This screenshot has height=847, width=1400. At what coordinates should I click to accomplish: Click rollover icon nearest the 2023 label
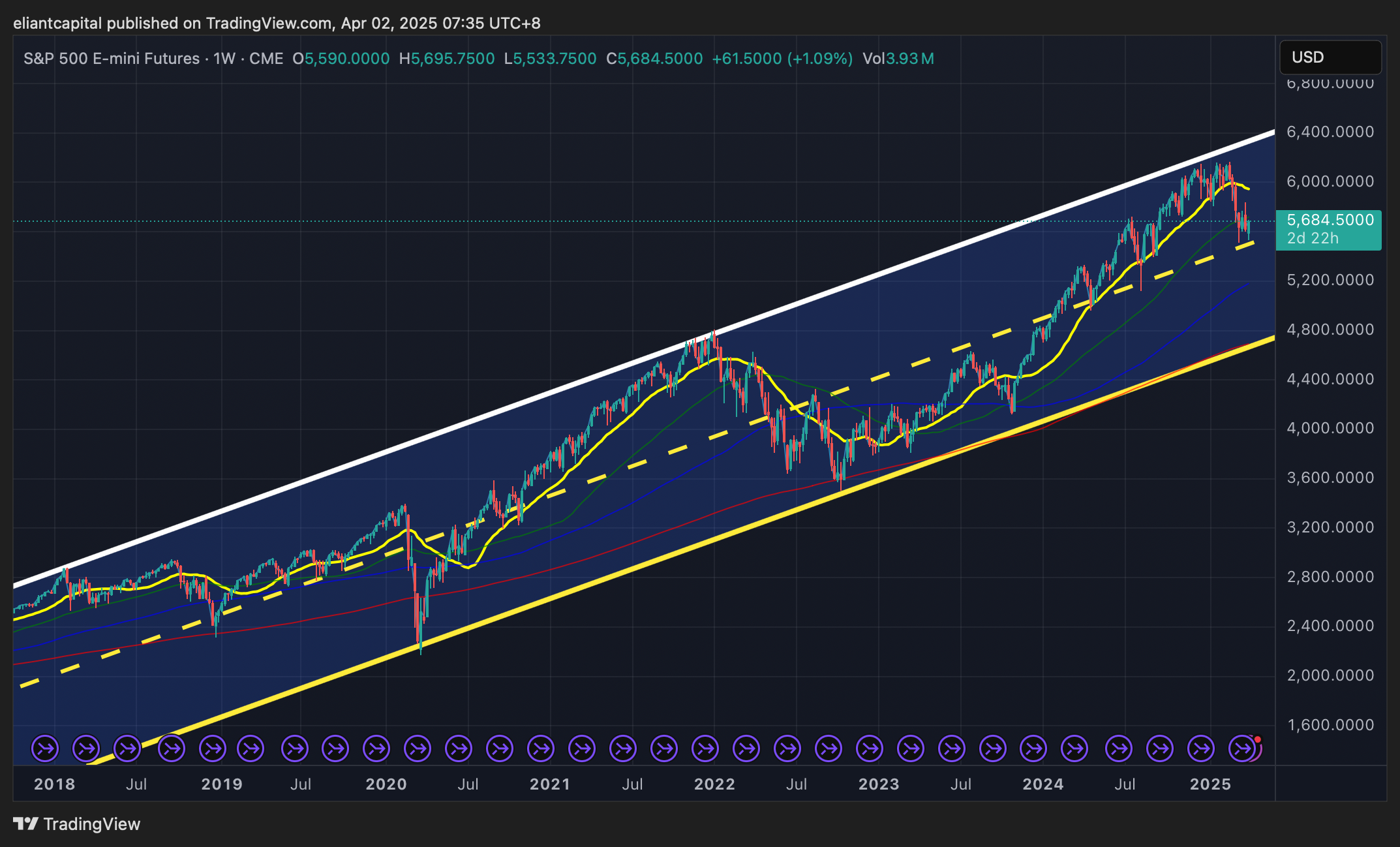870,748
